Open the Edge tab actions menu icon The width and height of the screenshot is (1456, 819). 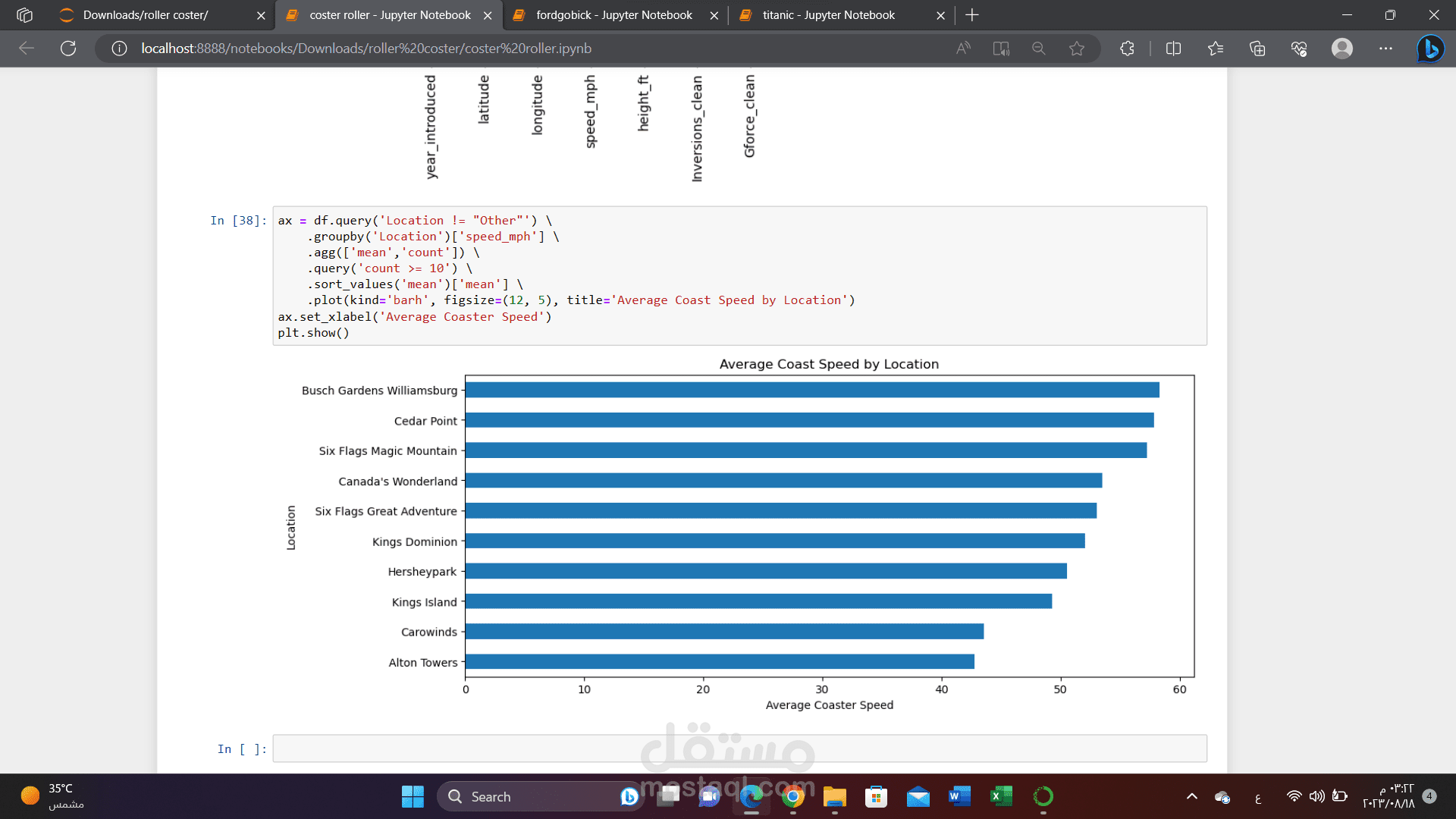24,15
